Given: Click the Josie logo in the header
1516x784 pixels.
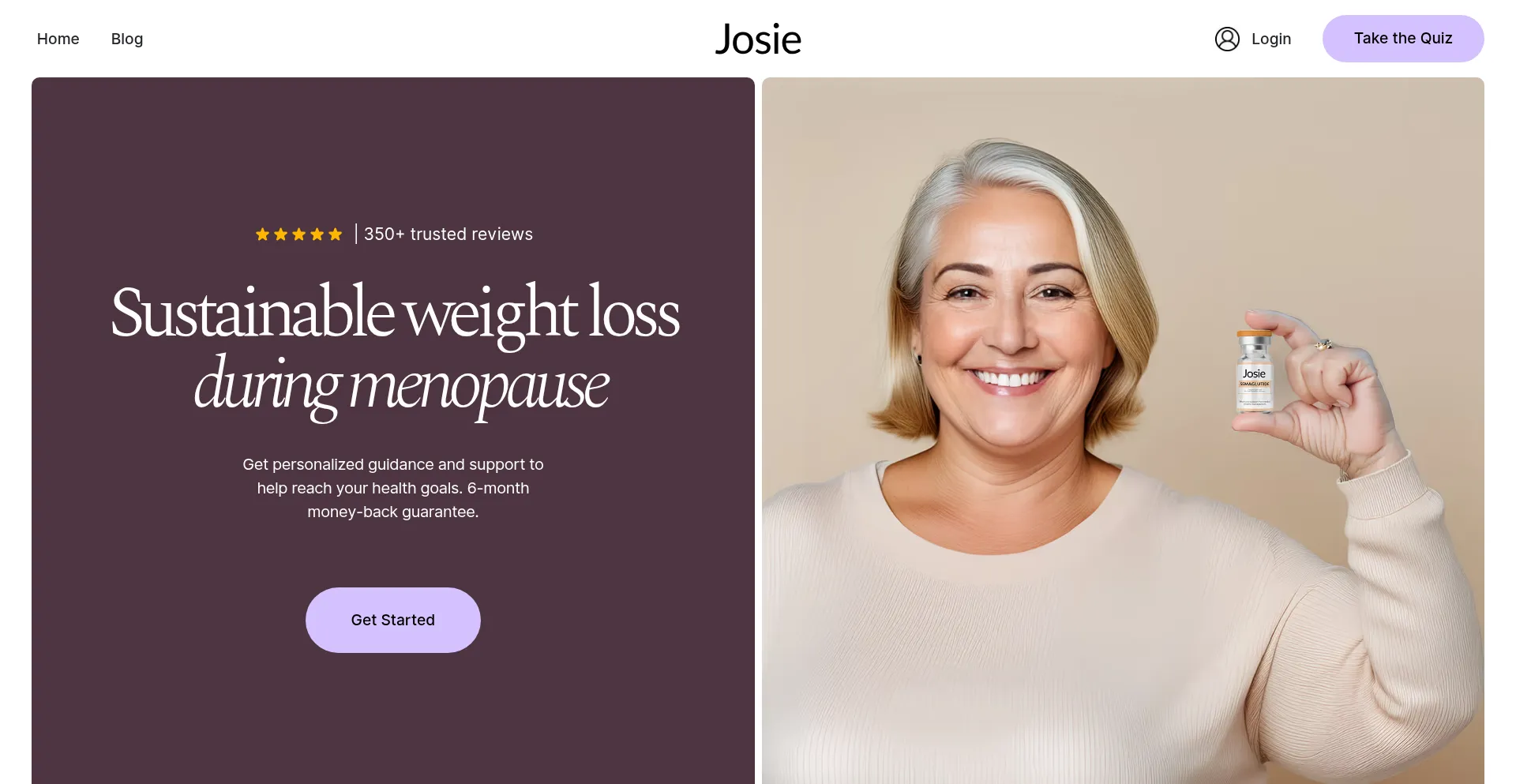Looking at the screenshot, I should (758, 39).
